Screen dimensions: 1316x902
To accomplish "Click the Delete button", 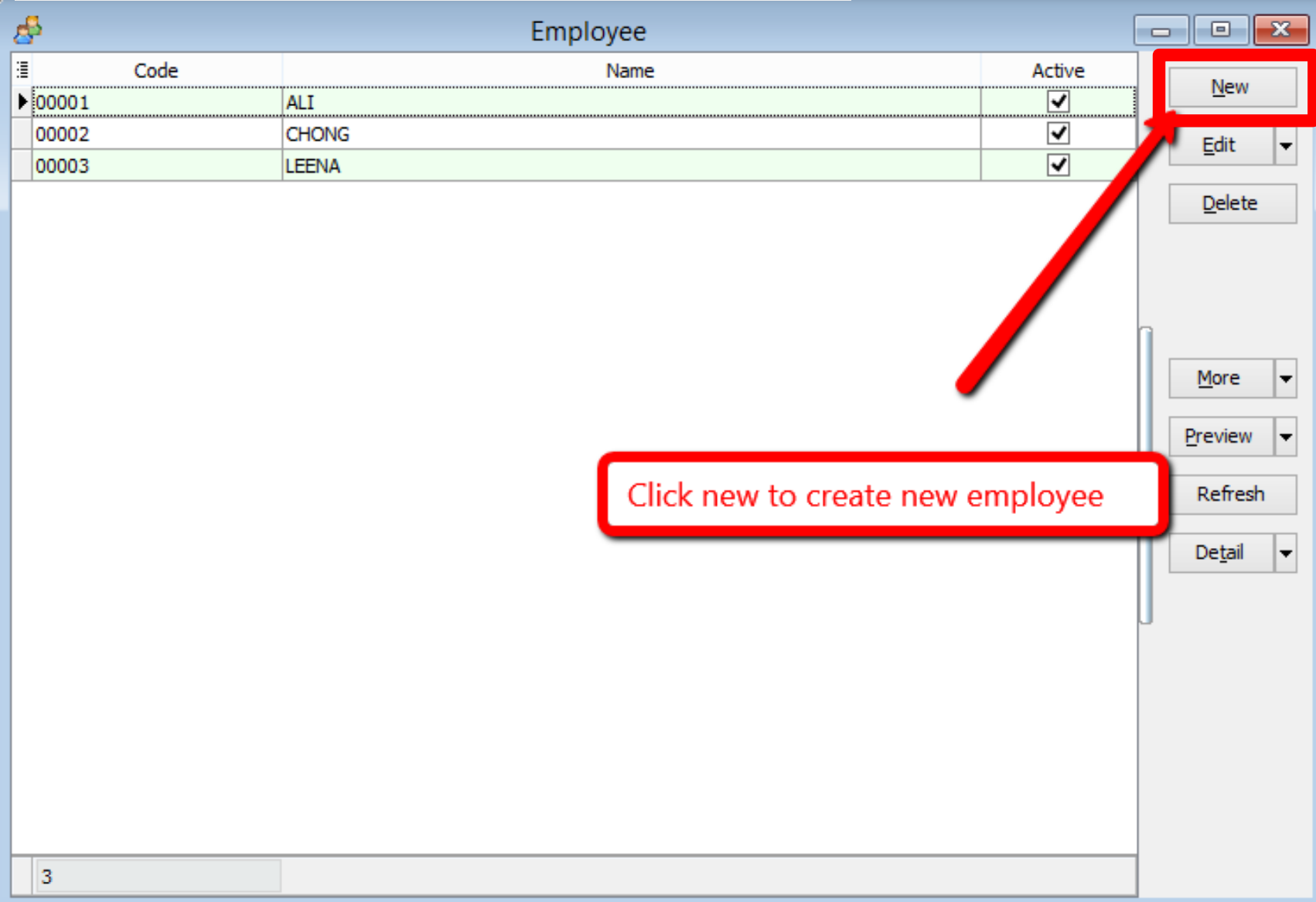I will pyautogui.click(x=1232, y=203).
